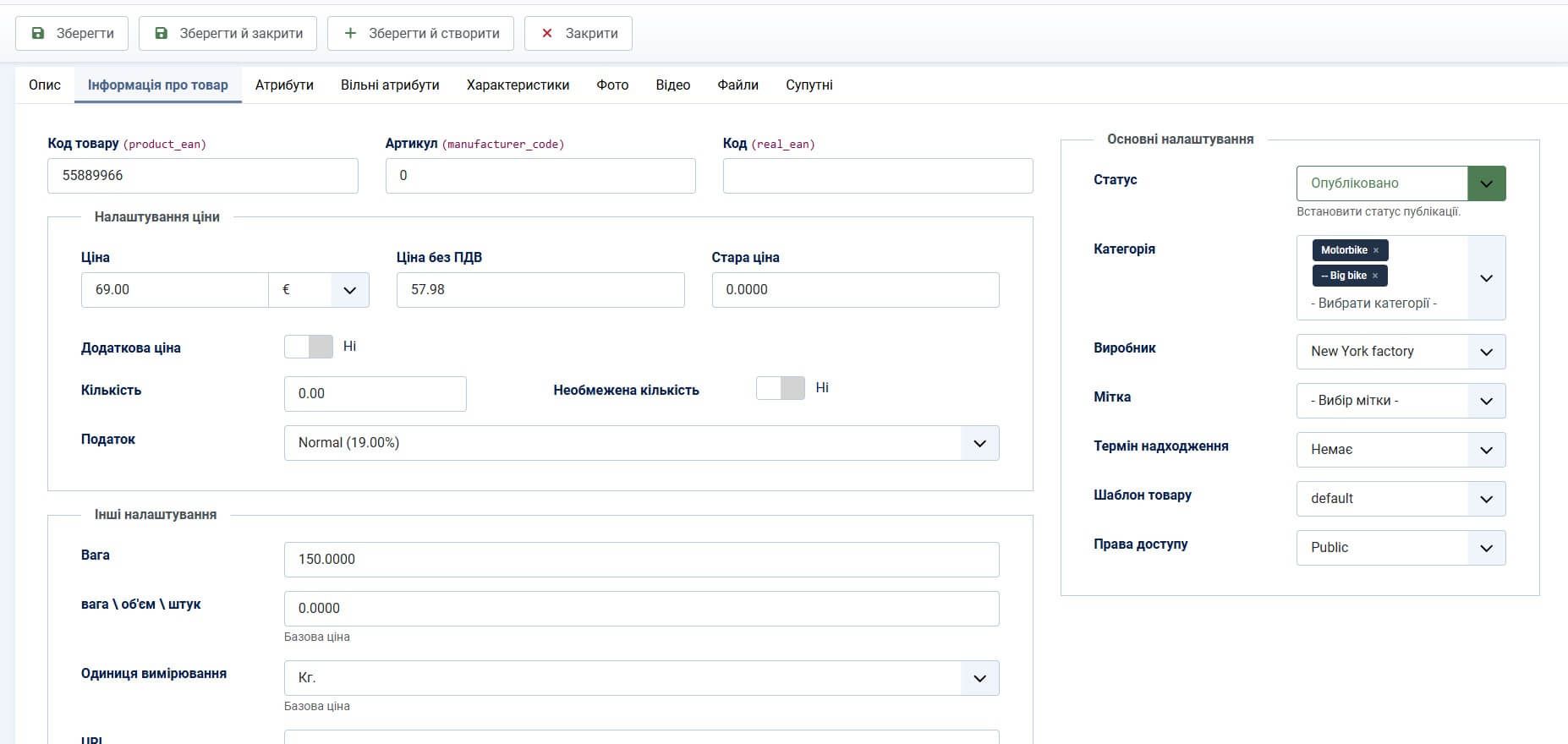Image resolution: width=1568 pixels, height=744 pixels.
Task: Open the Фото tab
Action: 612,85
